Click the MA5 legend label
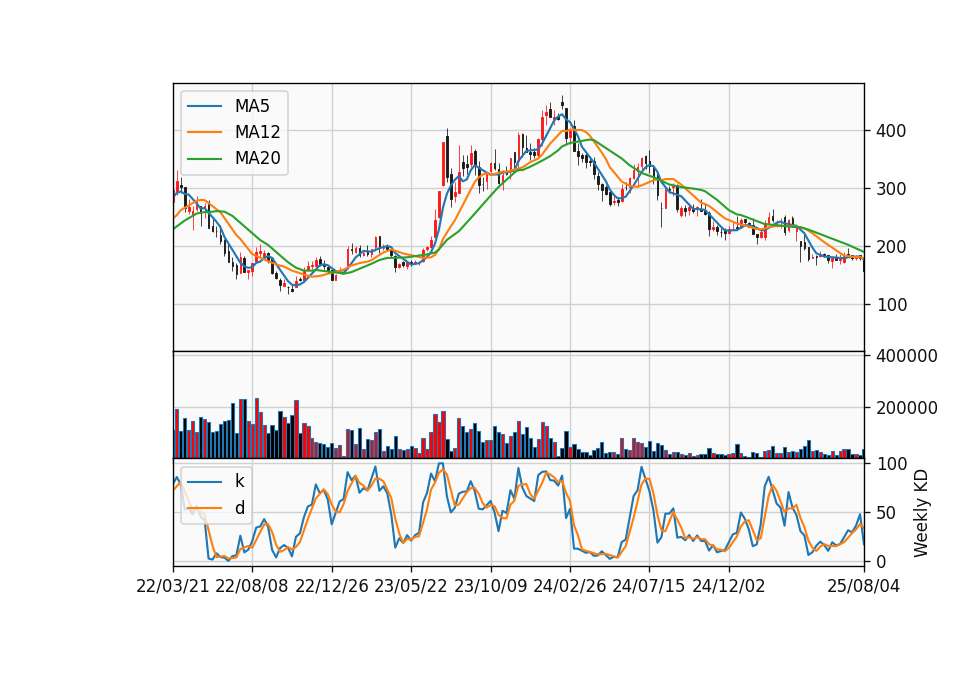960x690 pixels. coord(252,106)
